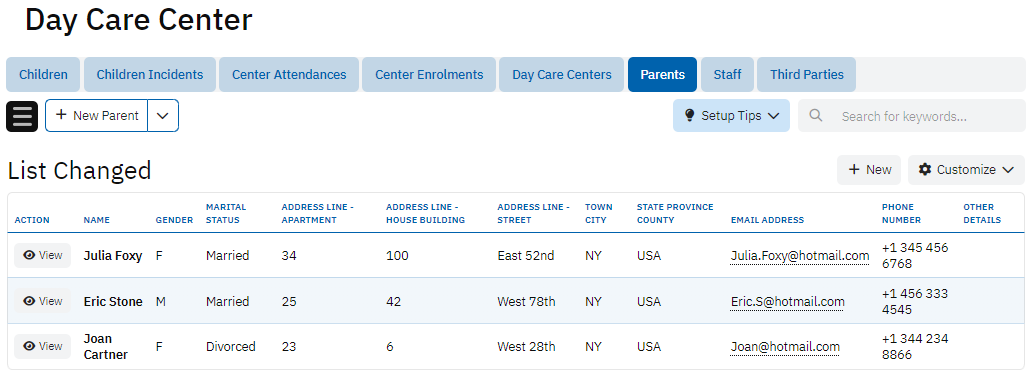The width and height of the screenshot is (1027, 375).
Task: Click the plus icon in New Parent
Action: pyautogui.click(x=62, y=115)
